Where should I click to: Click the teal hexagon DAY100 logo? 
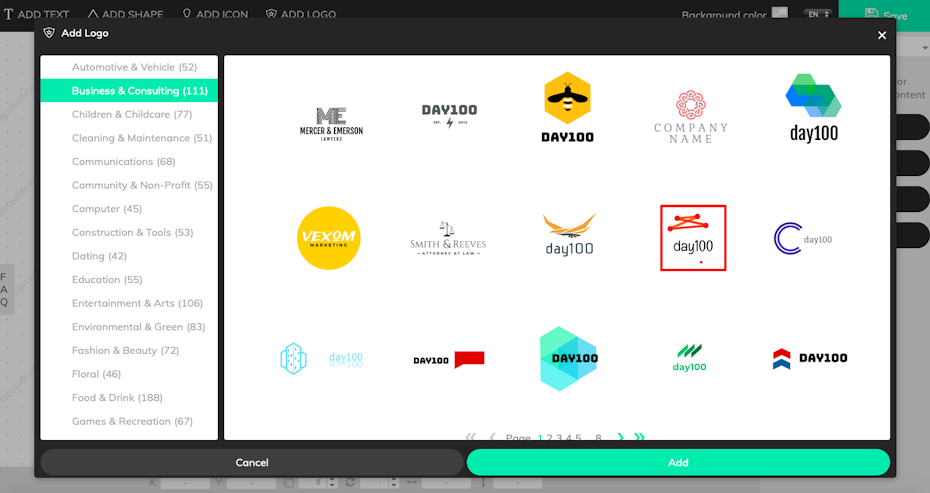(x=568, y=358)
